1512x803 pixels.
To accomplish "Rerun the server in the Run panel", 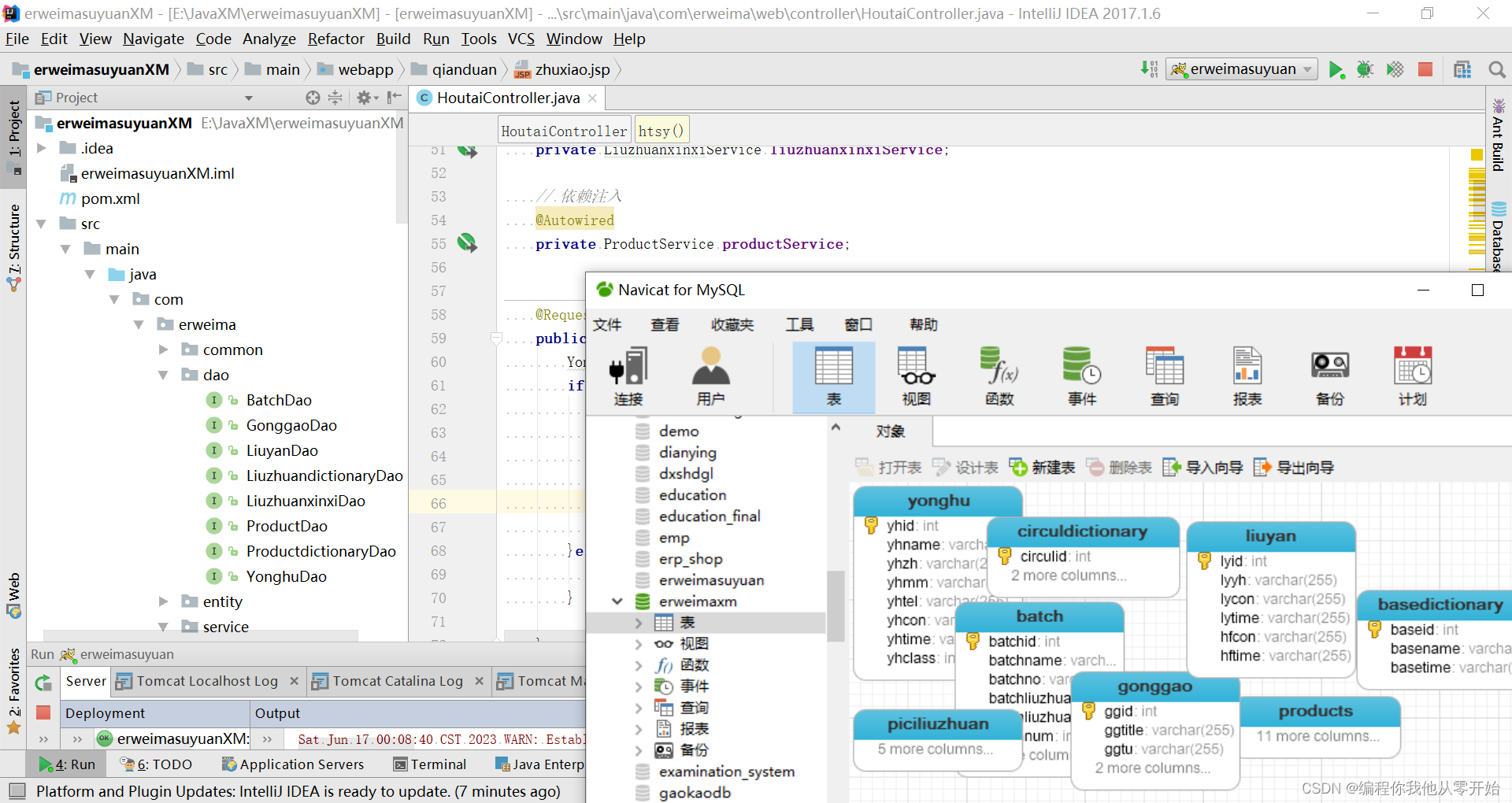I will tap(43, 683).
